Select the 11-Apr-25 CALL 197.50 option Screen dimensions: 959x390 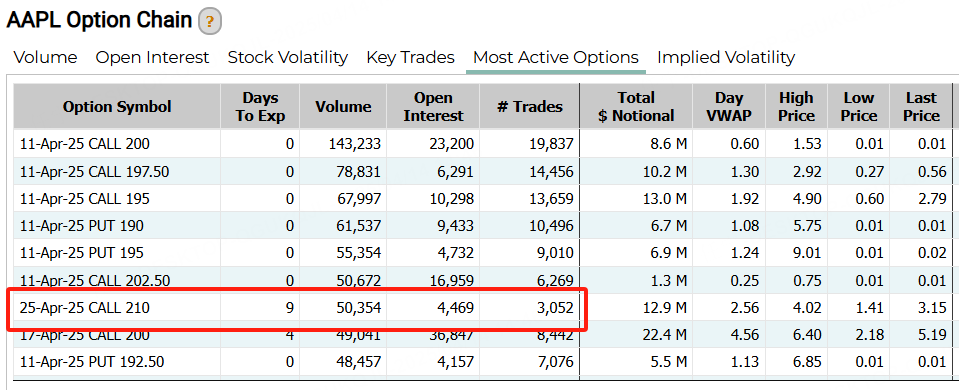click(94, 172)
